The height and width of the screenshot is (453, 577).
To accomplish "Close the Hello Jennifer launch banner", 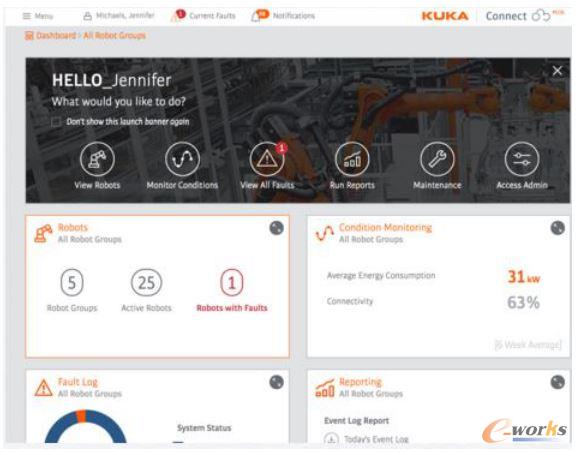I will [557, 71].
